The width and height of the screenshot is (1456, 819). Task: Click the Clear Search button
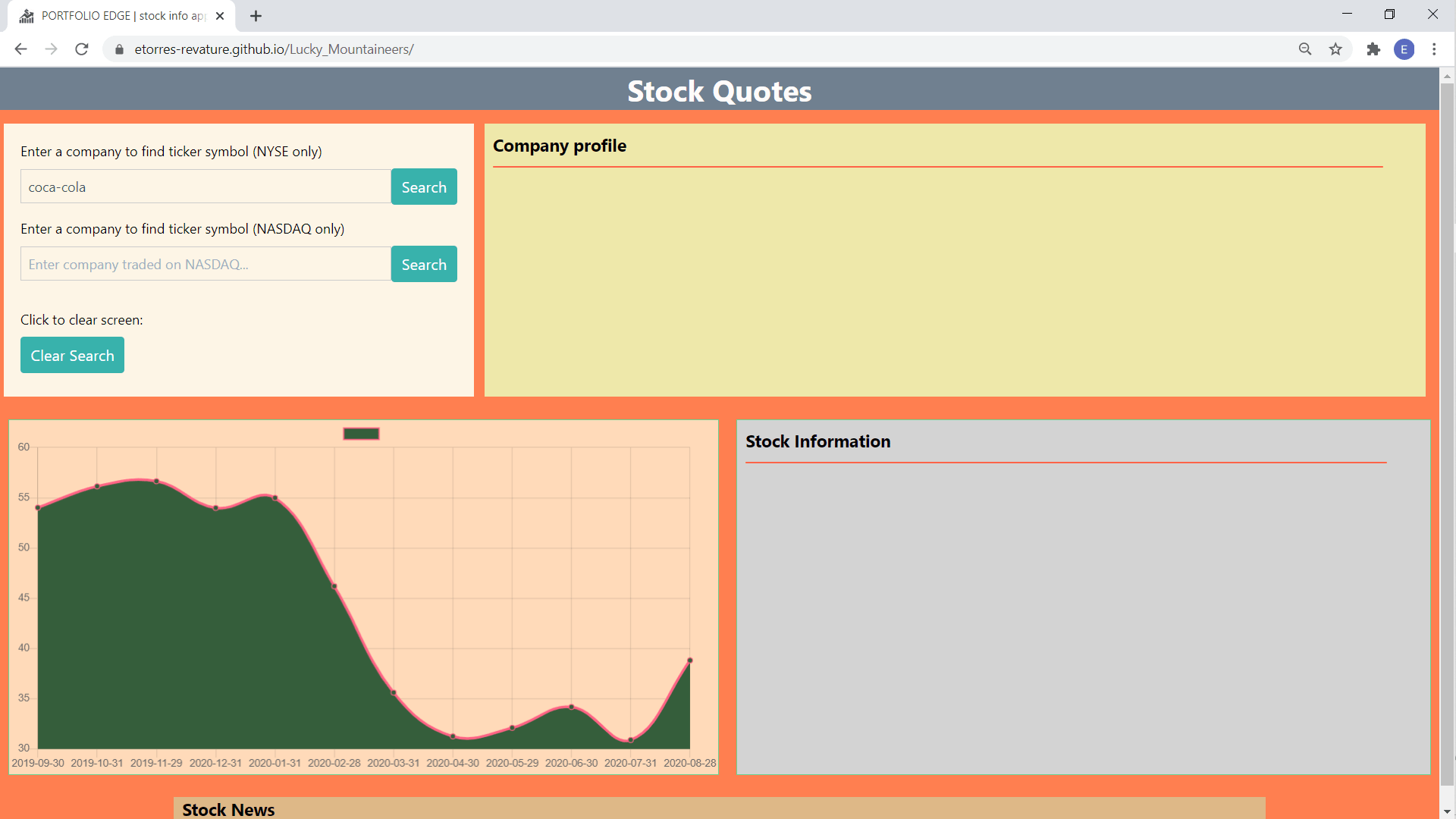[72, 355]
